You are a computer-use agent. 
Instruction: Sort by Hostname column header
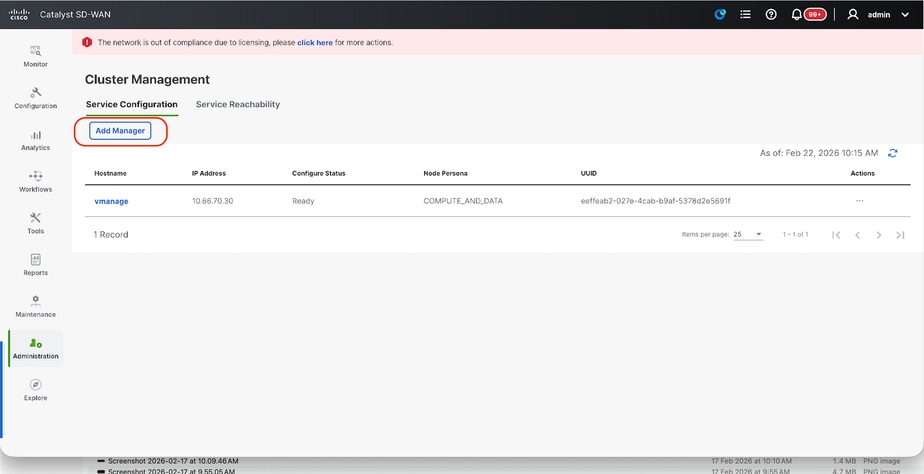click(x=110, y=173)
